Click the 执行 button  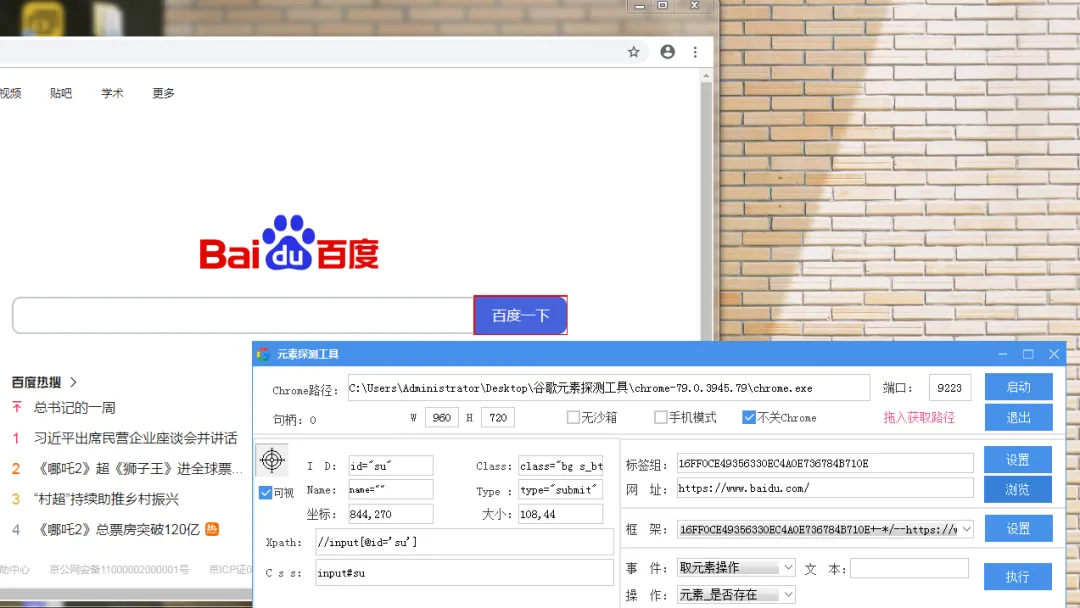pos(1017,576)
